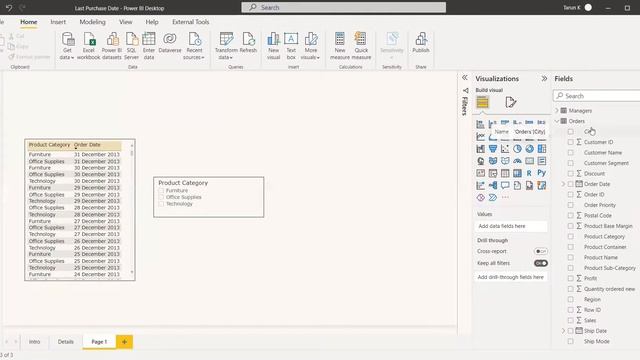Viewport: 640px width, 360px height.
Task: Open the External Tools tab
Action: (x=191, y=22)
